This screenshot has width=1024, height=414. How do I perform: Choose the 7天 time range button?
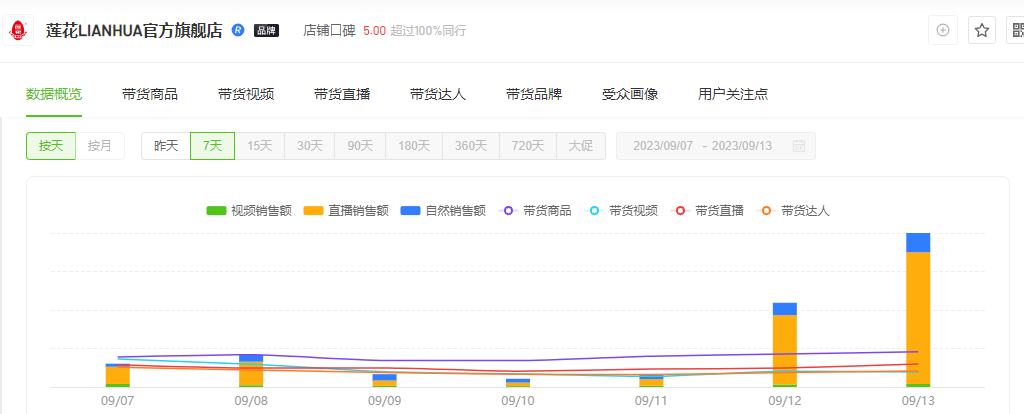coord(212,146)
